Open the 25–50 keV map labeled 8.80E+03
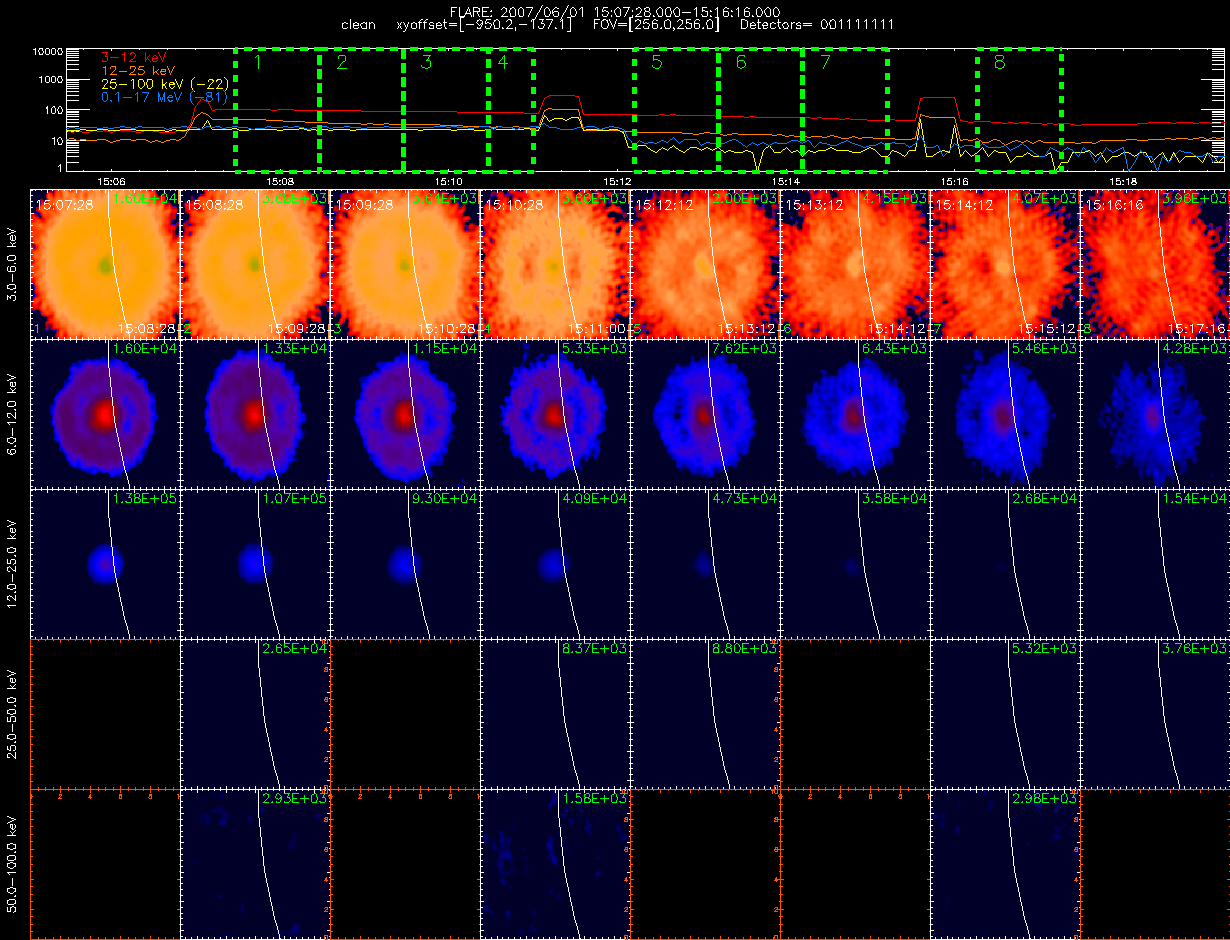This screenshot has height=940, width=1230. tap(705, 713)
